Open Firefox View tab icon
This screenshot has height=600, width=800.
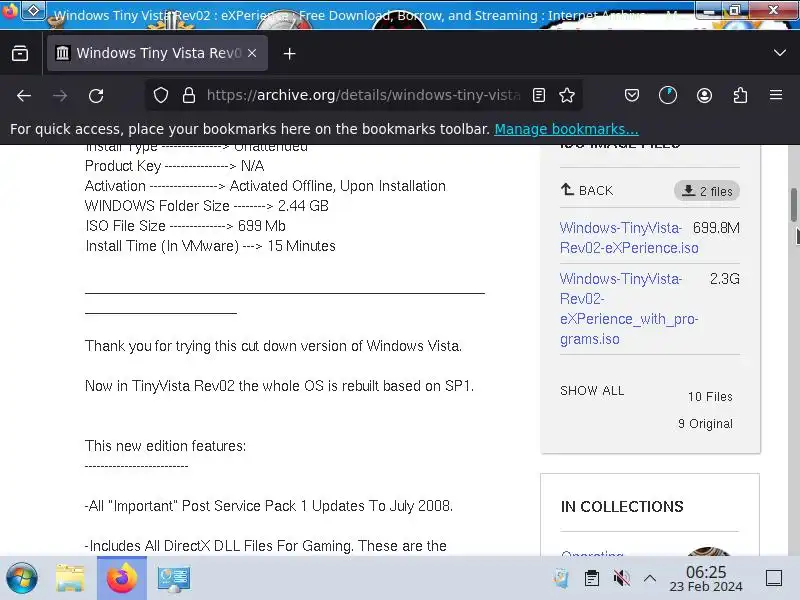click(20, 53)
